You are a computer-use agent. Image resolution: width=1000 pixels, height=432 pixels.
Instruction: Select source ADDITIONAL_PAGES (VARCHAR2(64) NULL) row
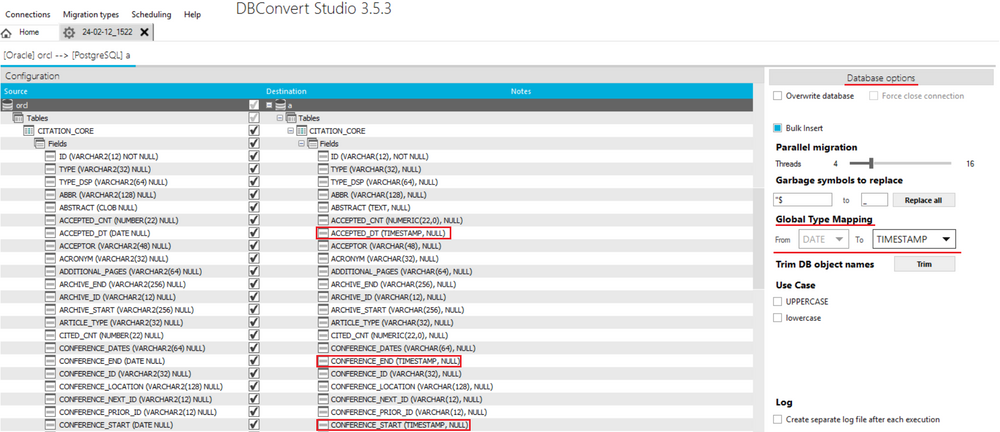pyautogui.click(x=131, y=271)
